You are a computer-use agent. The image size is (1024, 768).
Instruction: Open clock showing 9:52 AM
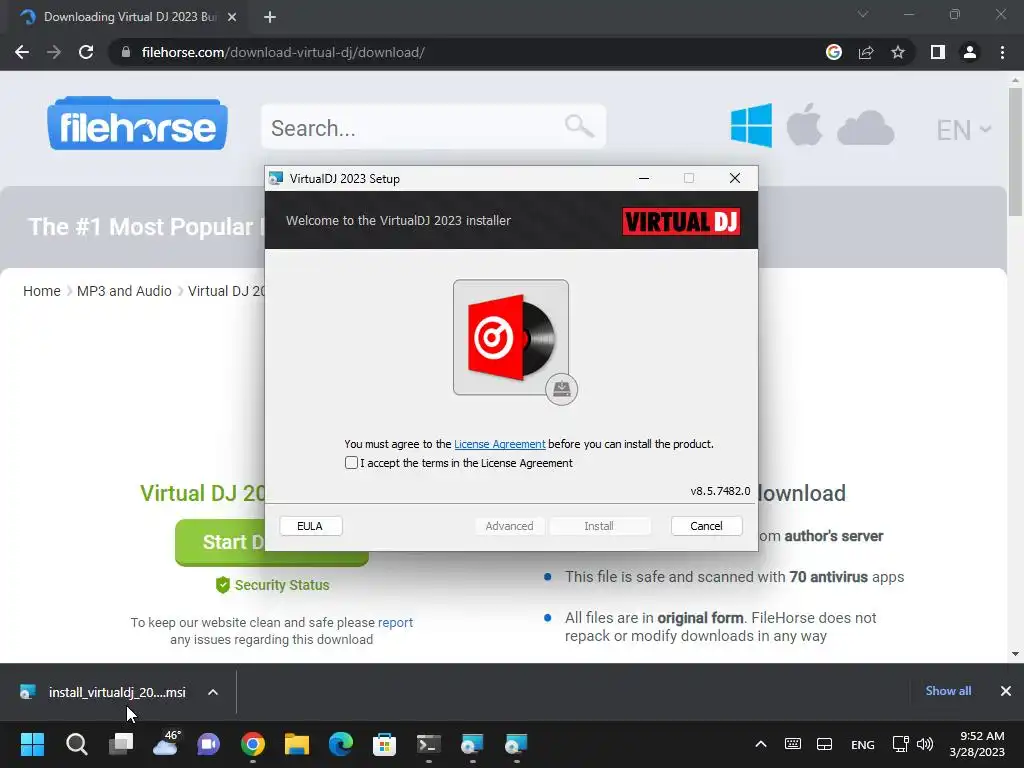(977, 744)
